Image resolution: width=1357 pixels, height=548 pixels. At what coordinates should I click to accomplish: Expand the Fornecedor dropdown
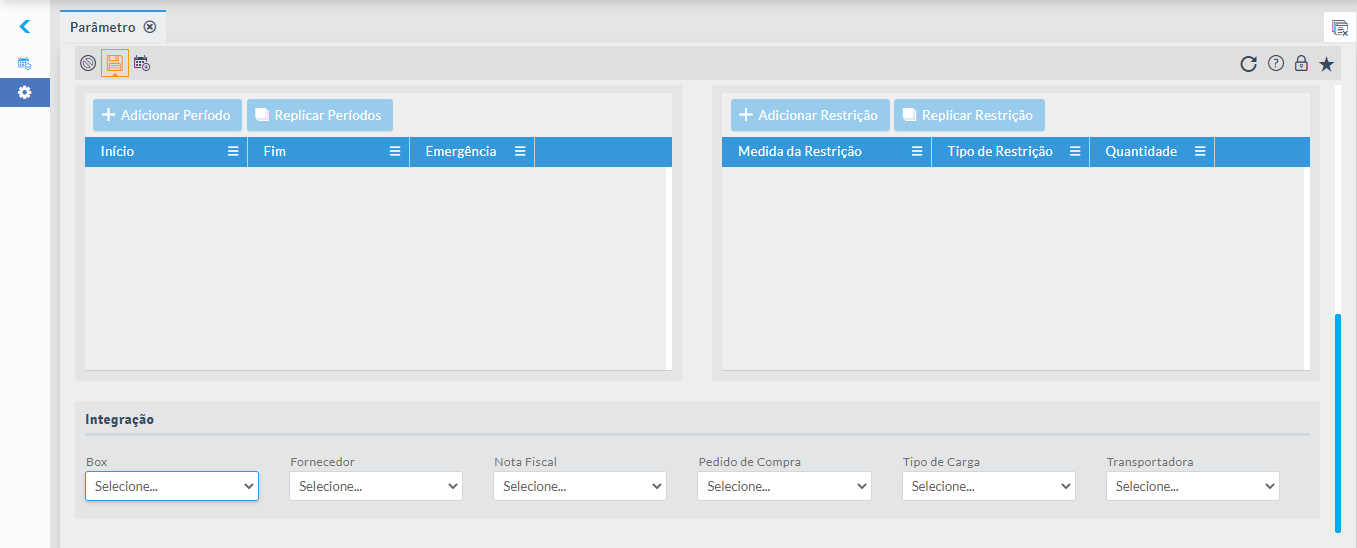pyautogui.click(x=376, y=486)
